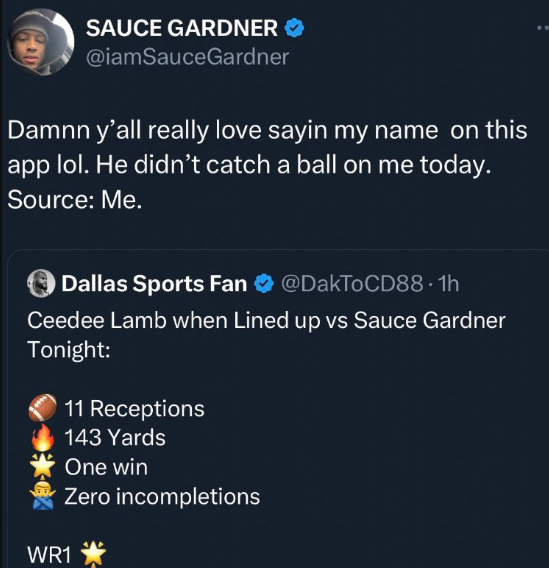Click the football emoji beside 11 Receptions

click(42, 408)
